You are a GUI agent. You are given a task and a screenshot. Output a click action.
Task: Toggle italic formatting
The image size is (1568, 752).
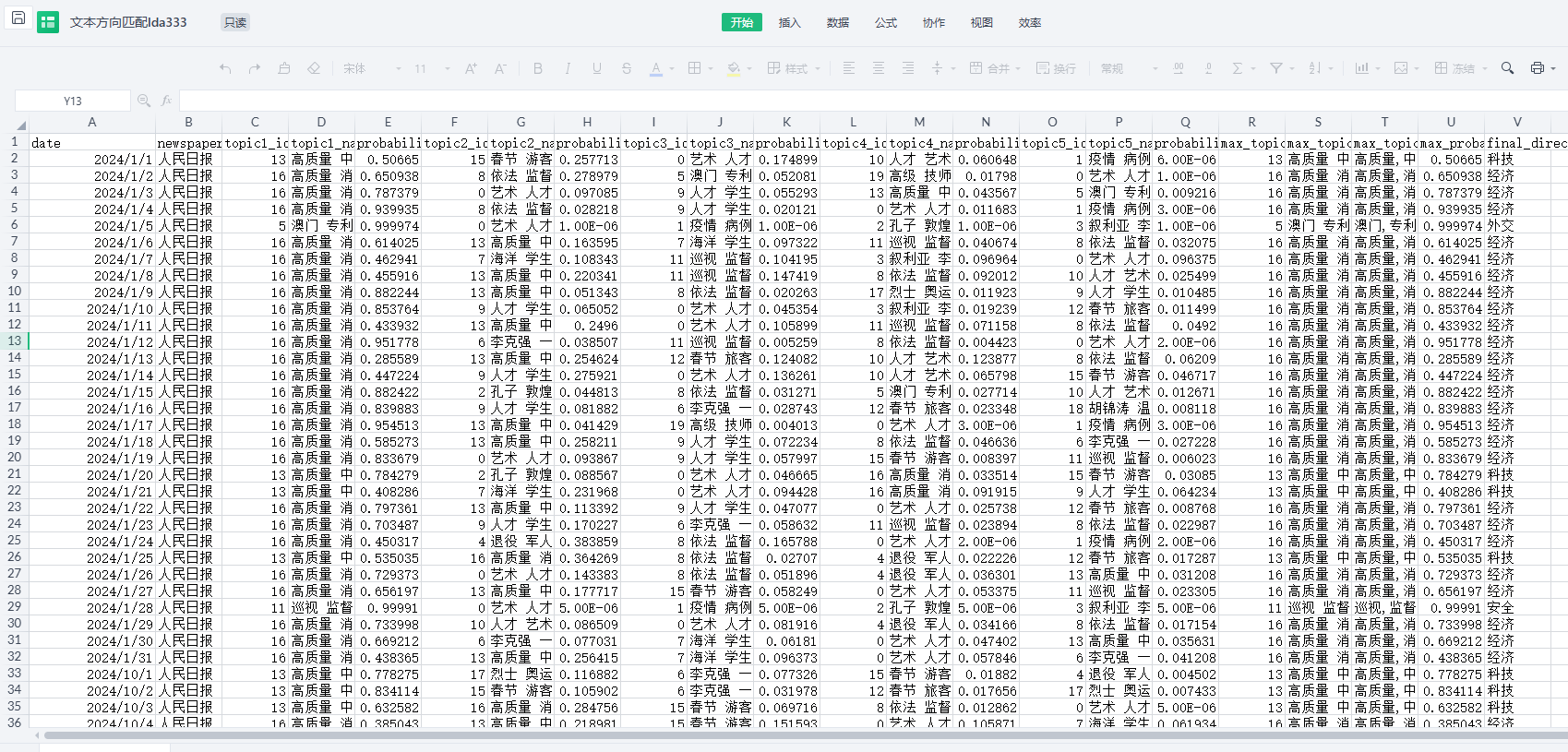(x=568, y=68)
